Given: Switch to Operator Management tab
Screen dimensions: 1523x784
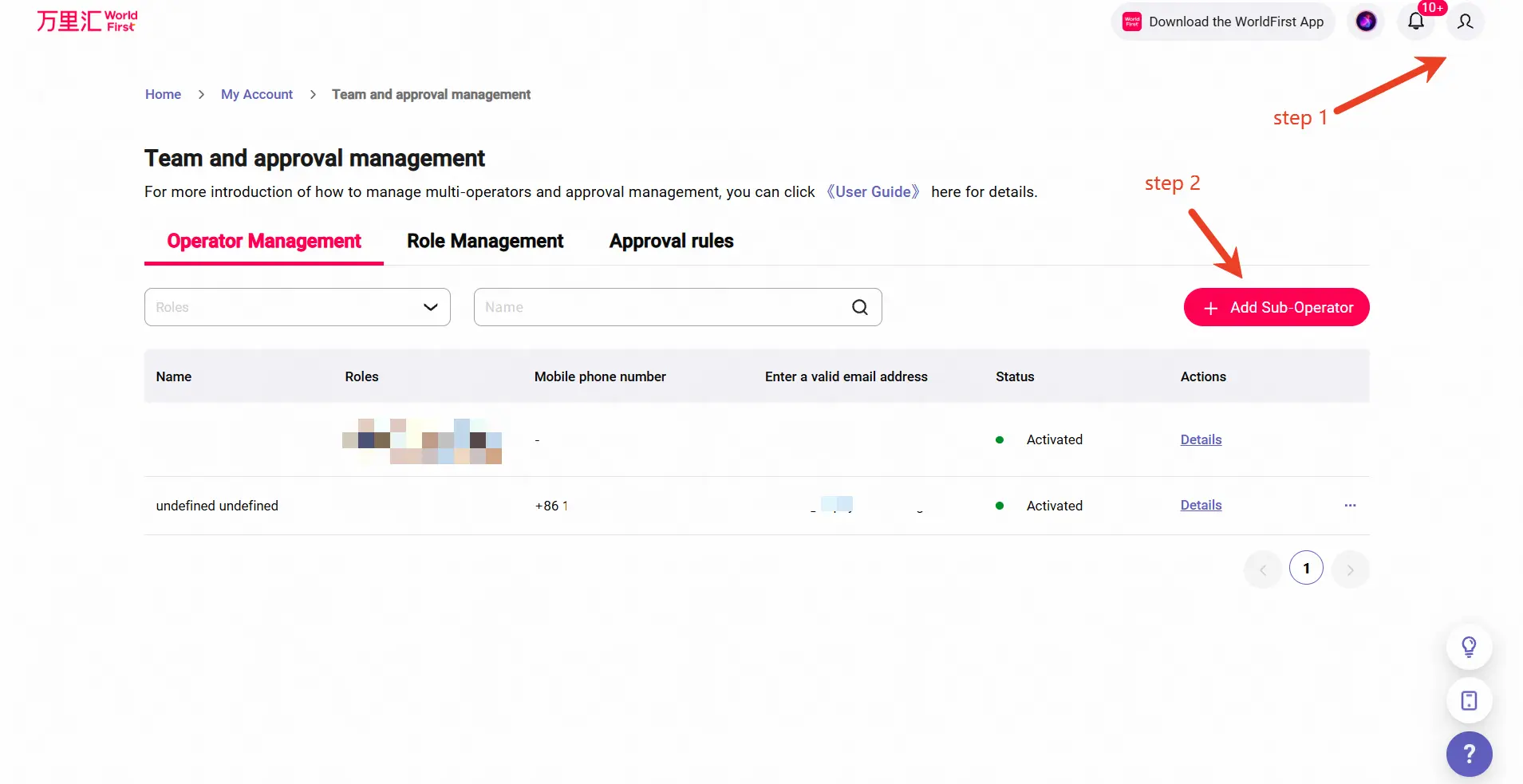Looking at the screenshot, I should tap(264, 241).
